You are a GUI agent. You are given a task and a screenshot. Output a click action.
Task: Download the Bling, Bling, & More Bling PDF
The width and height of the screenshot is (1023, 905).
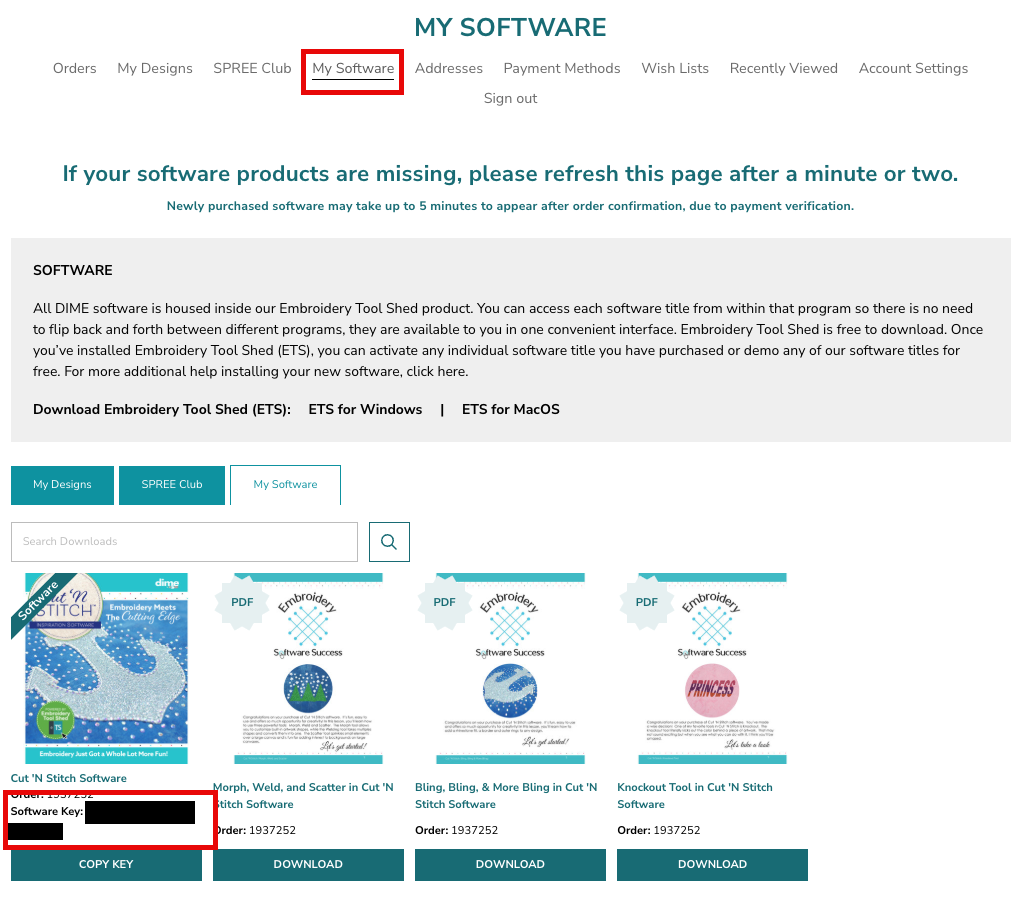(x=510, y=865)
